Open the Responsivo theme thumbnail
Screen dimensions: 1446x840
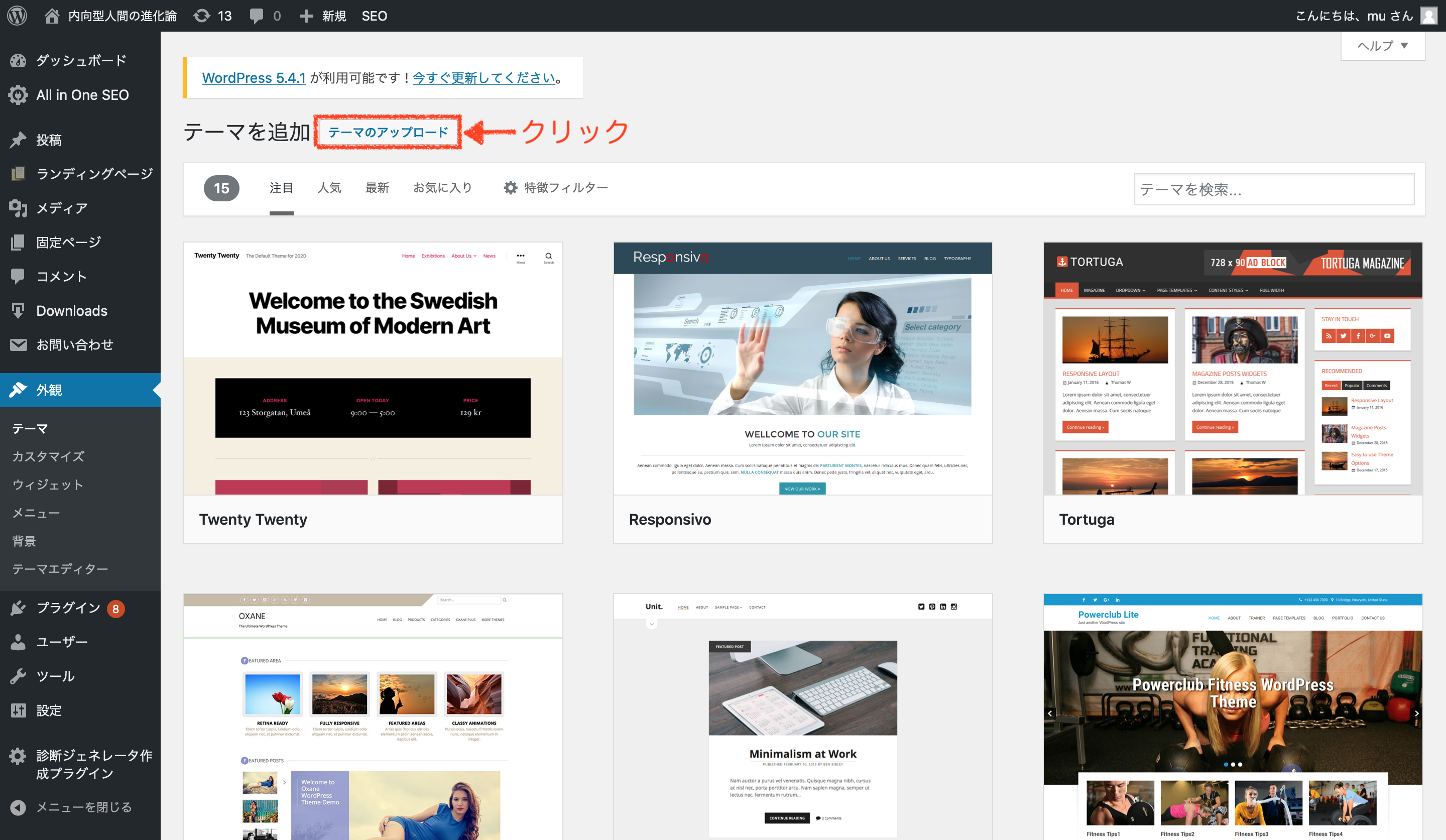[803, 369]
